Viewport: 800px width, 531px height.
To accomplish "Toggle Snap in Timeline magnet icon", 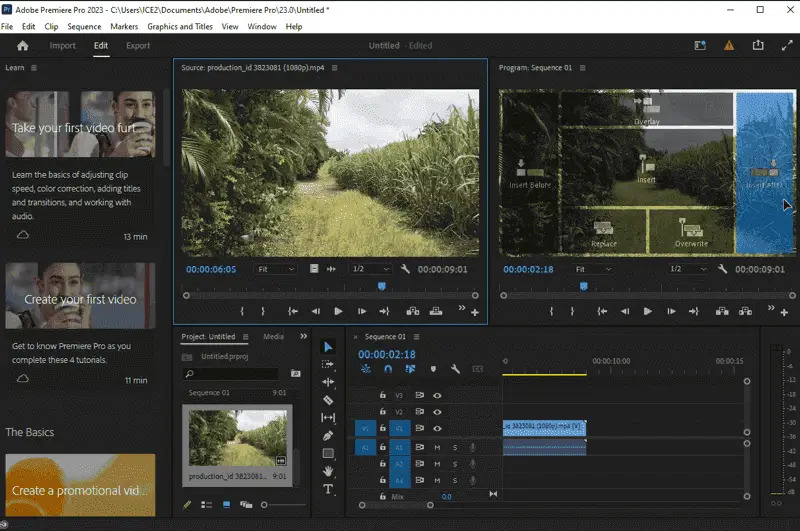I will (388, 369).
